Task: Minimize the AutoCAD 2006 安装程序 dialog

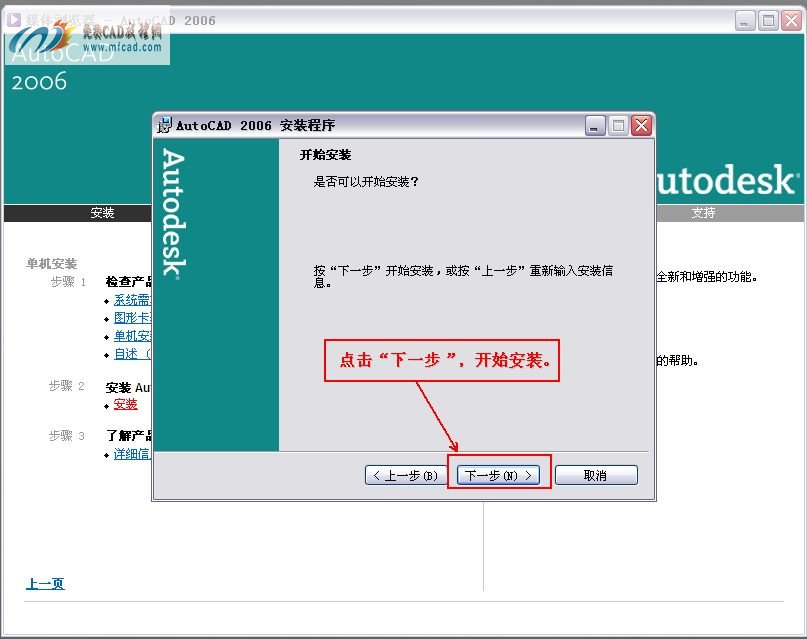Action: point(594,126)
